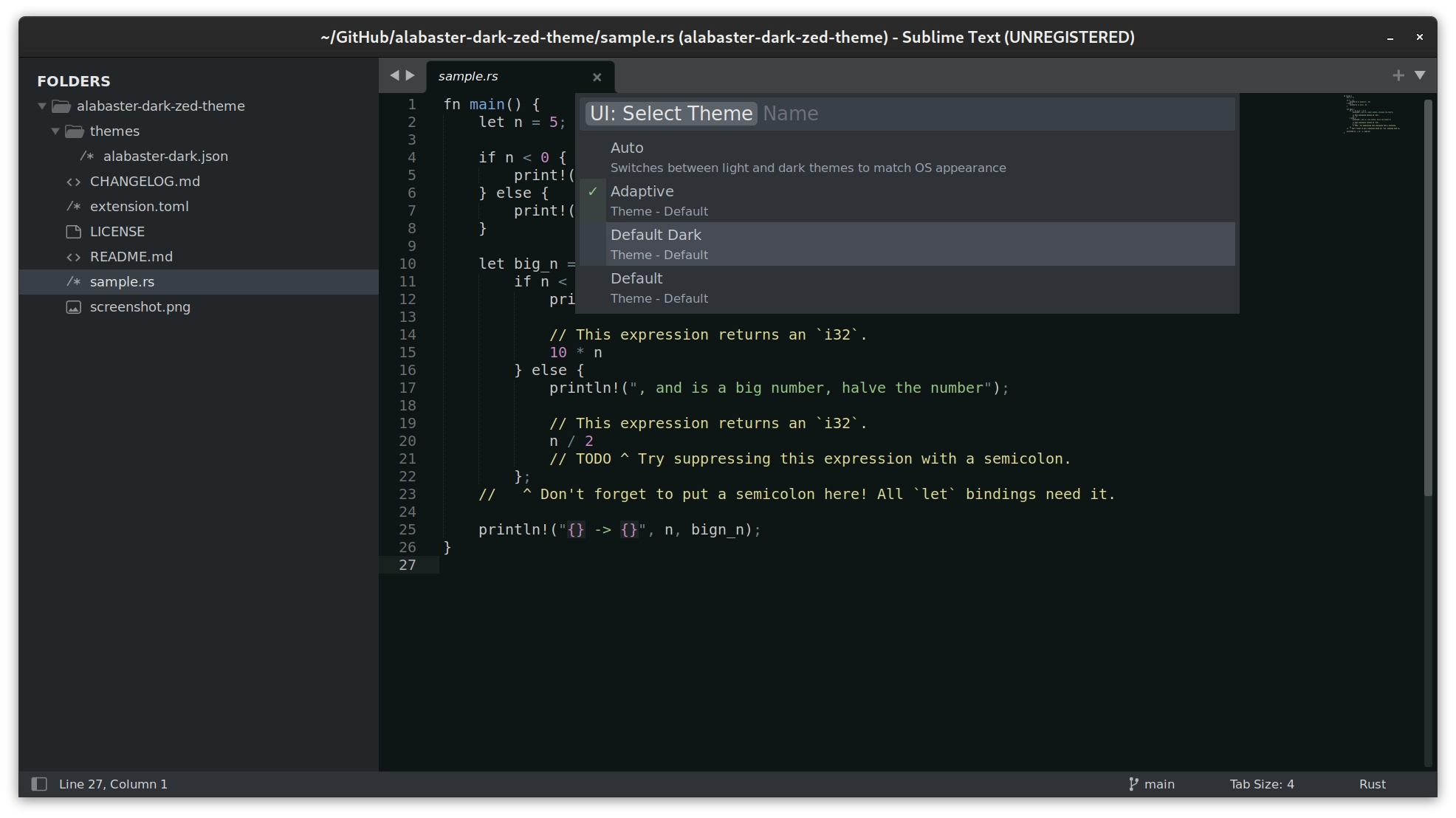
Task: Switch to the sample.rs tab
Action: (469, 76)
